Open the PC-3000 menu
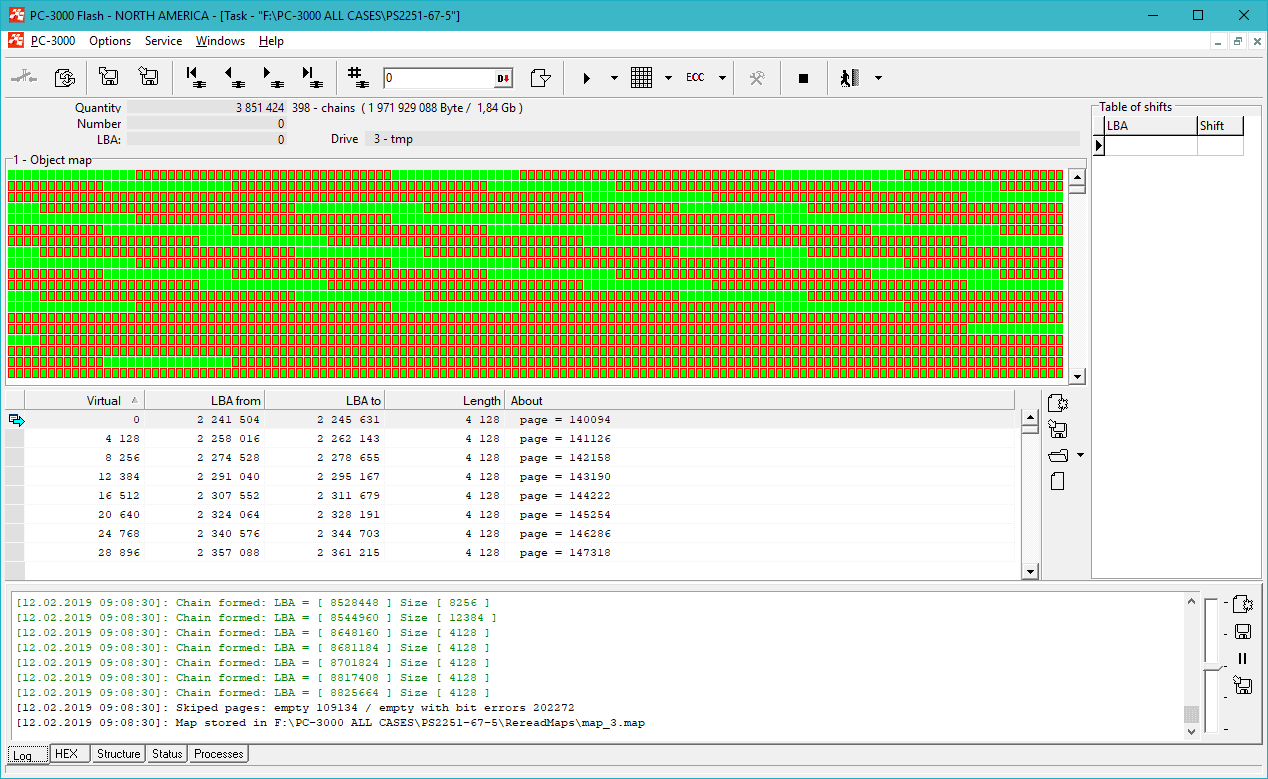Viewport: 1268px width, 779px height. pos(53,41)
